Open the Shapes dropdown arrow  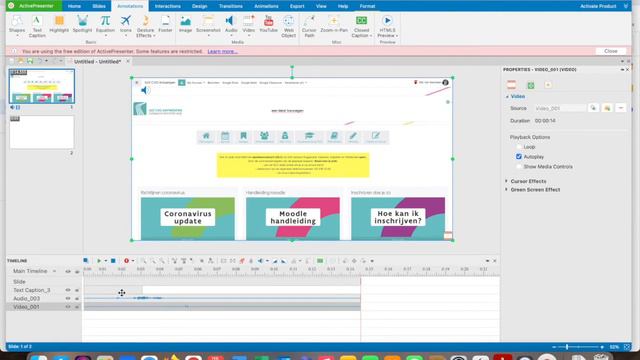point(17,36)
